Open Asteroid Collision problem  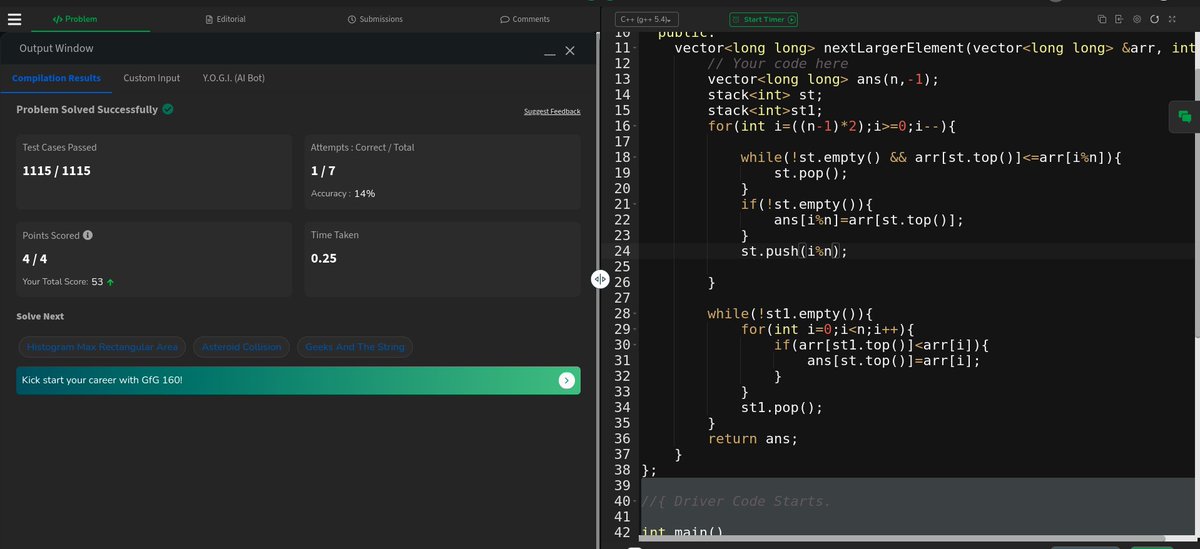(241, 347)
